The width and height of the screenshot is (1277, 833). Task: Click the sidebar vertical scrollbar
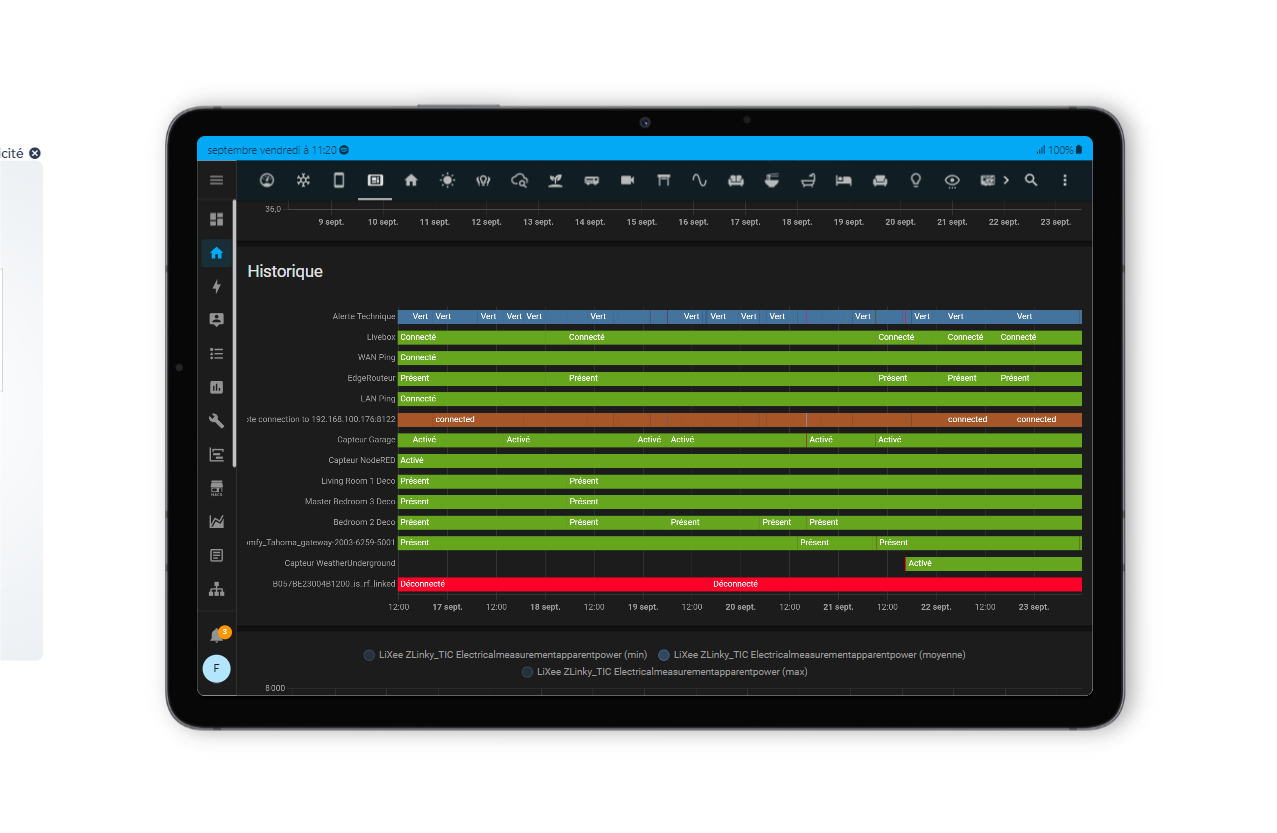[x=235, y=333]
